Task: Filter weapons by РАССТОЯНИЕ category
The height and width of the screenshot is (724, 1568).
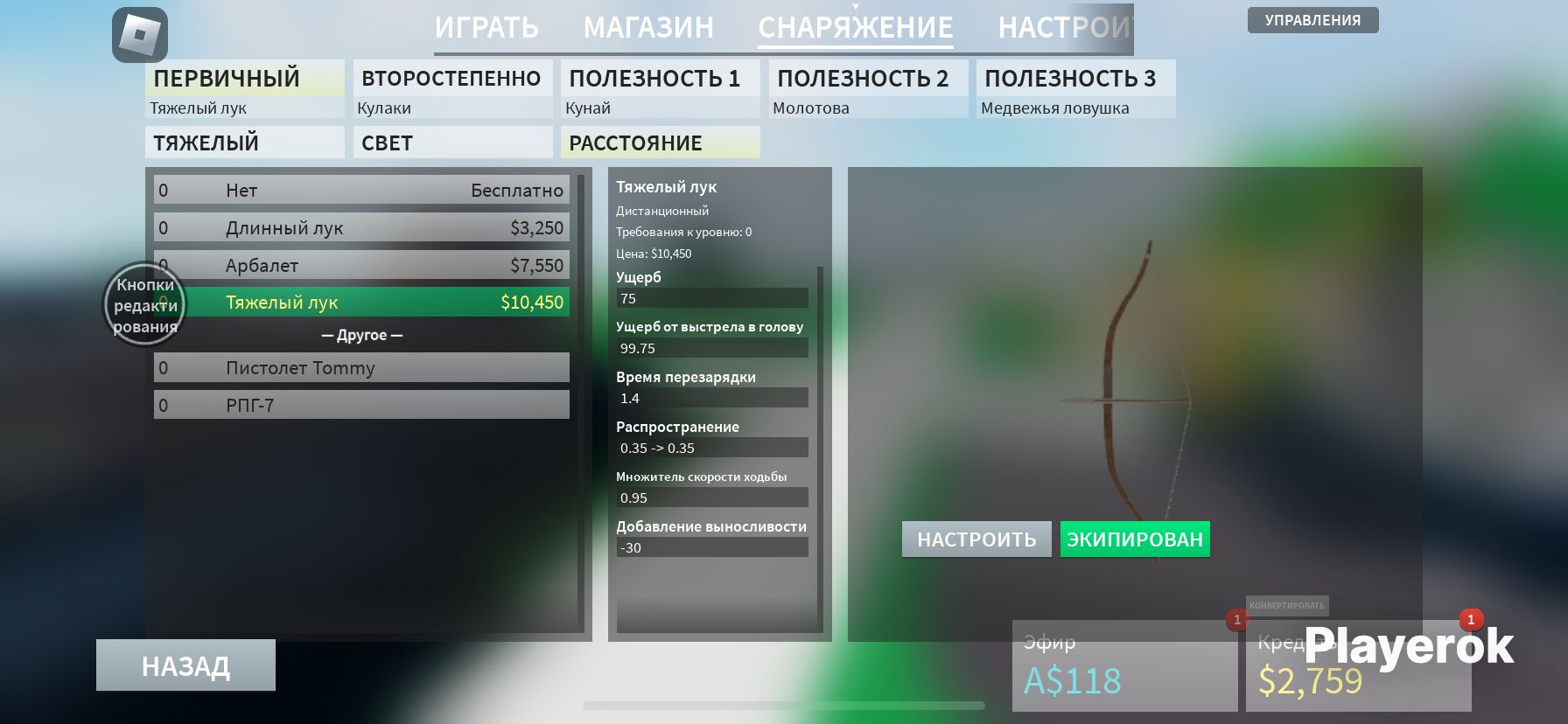Action: [x=661, y=143]
